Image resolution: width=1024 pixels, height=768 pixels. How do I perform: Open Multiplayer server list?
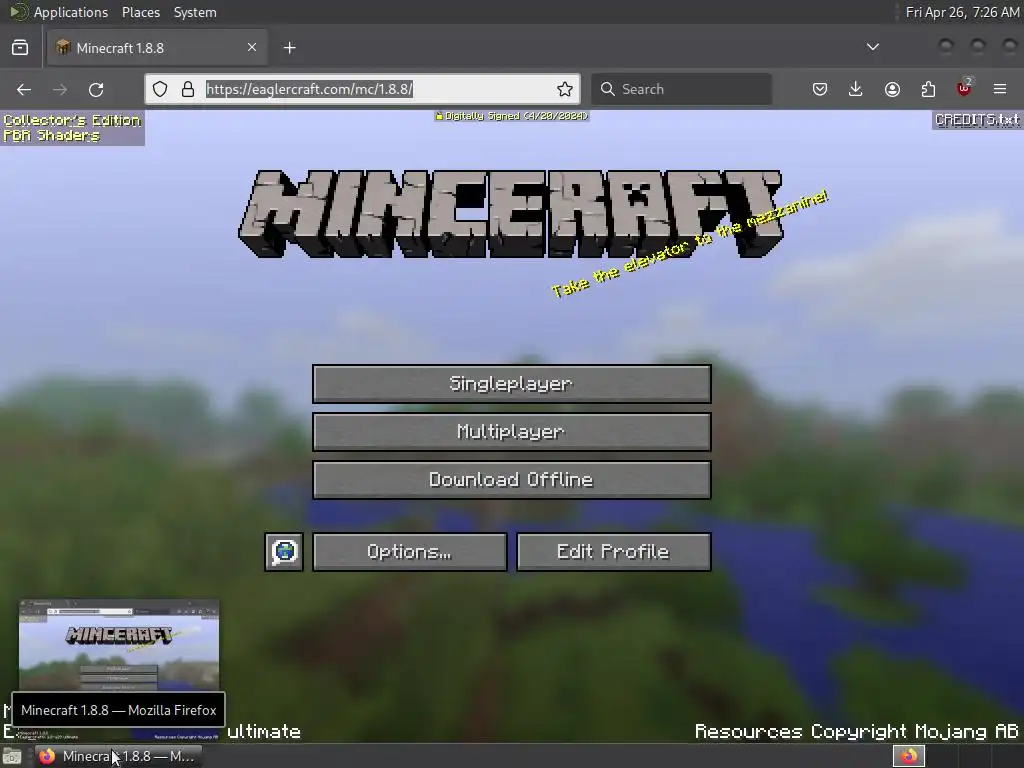511,432
